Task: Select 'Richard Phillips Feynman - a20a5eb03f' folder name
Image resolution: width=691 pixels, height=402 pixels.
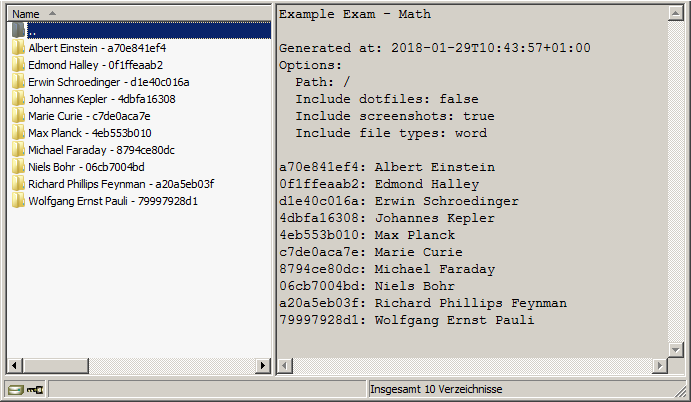Action: point(121,184)
